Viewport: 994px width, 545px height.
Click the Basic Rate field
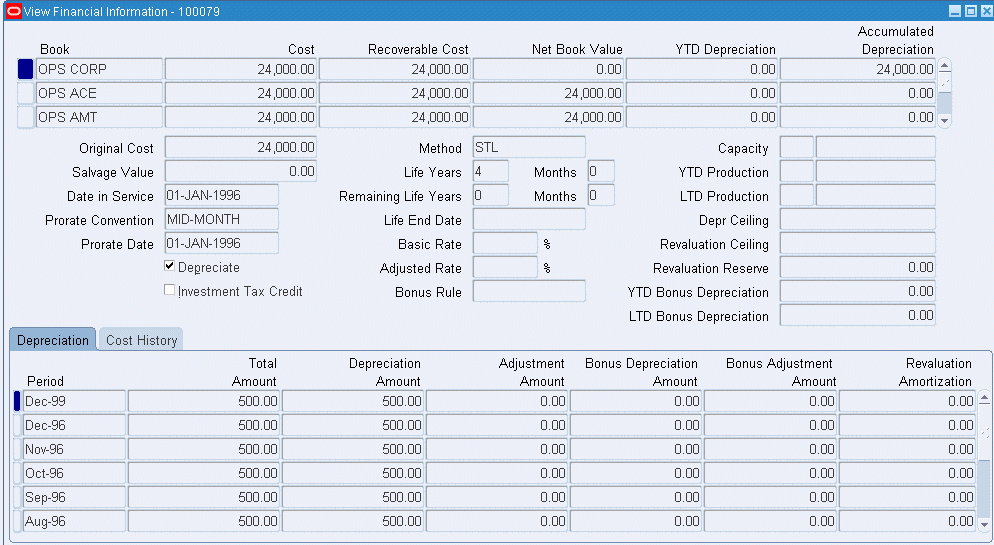[x=505, y=243]
